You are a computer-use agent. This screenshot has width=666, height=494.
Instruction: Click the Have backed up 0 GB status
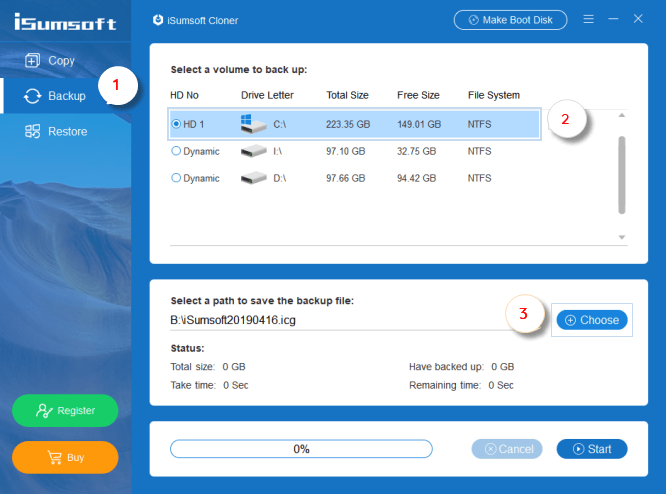pyautogui.click(x=461, y=367)
